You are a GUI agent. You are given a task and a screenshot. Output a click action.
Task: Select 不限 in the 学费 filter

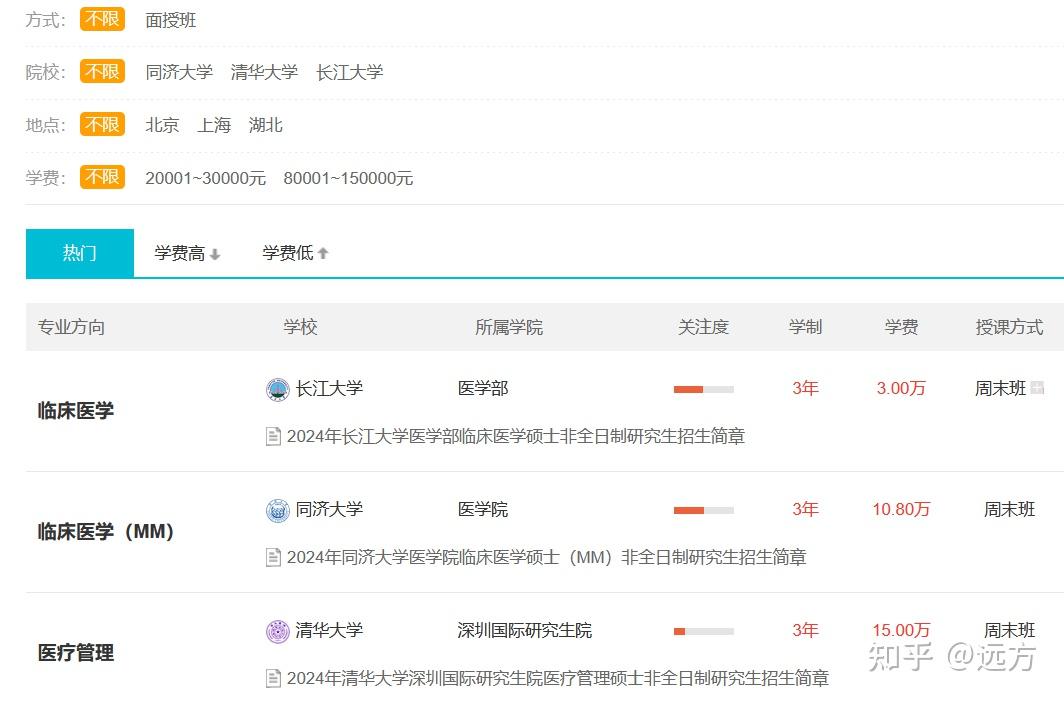[x=102, y=177]
